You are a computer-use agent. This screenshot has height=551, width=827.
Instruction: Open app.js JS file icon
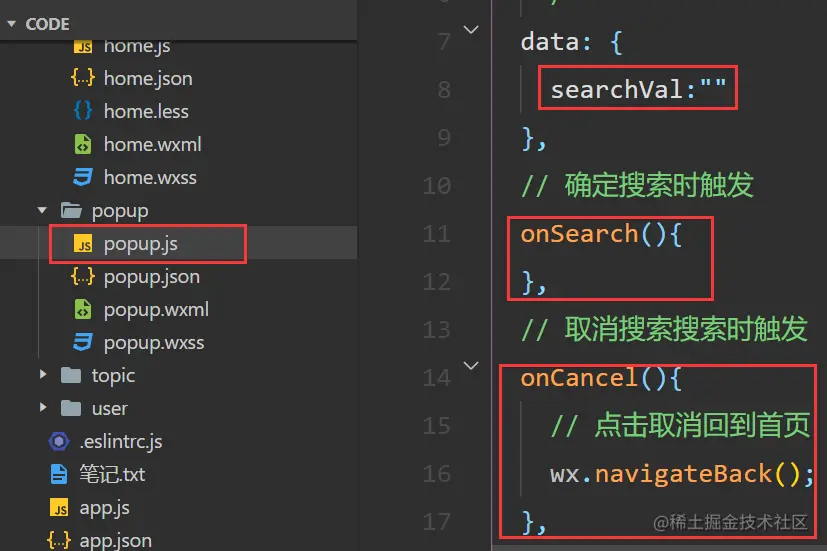tap(59, 507)
